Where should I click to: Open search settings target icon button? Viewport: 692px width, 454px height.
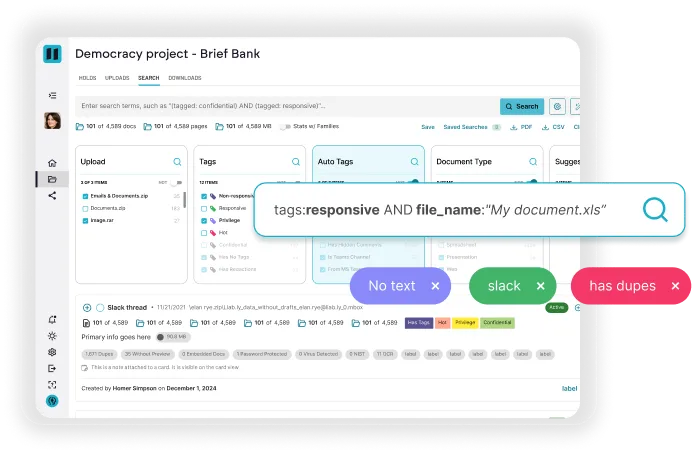coord(557,106)
